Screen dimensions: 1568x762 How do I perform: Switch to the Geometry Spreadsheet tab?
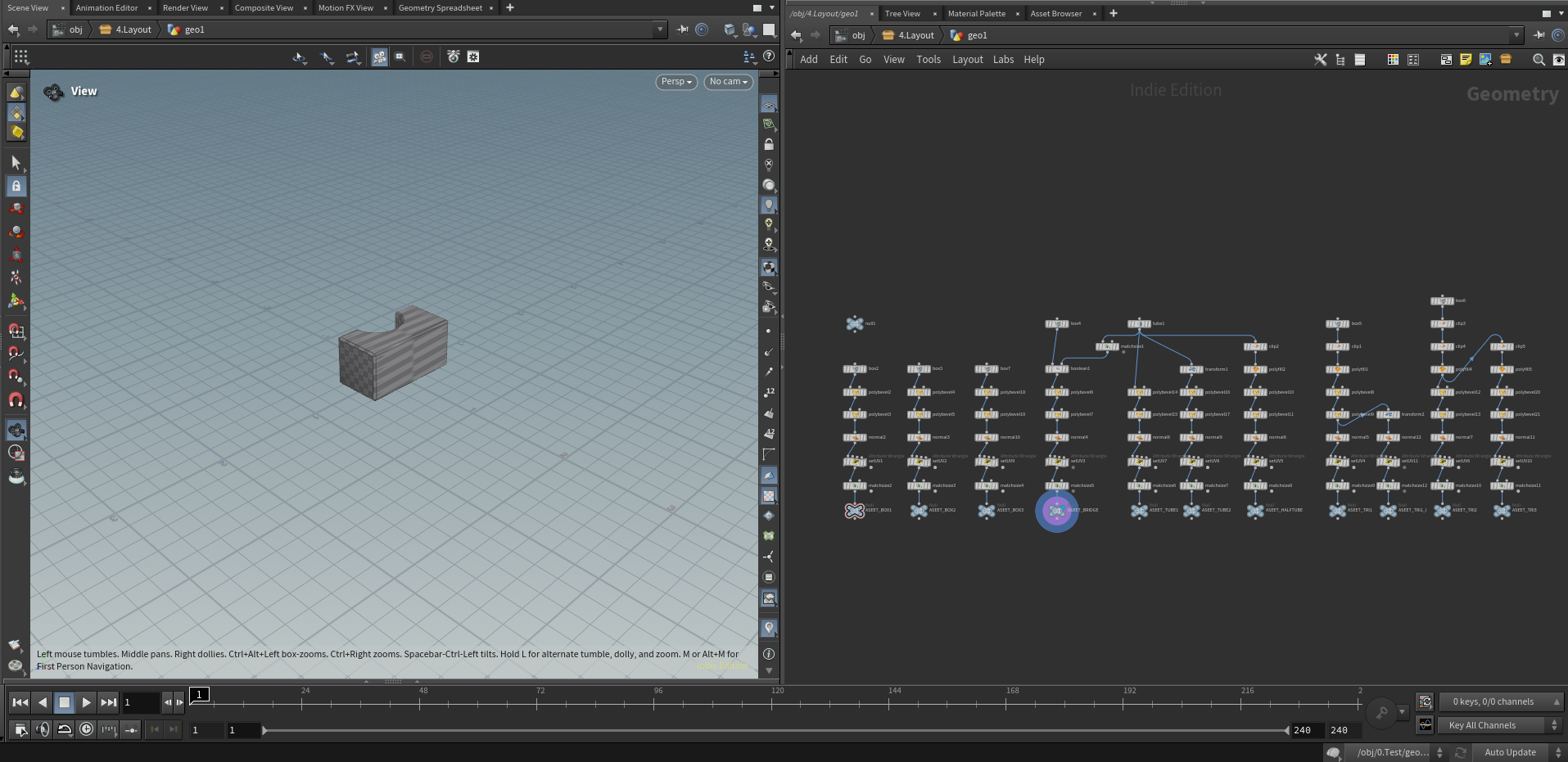[440, 7]
